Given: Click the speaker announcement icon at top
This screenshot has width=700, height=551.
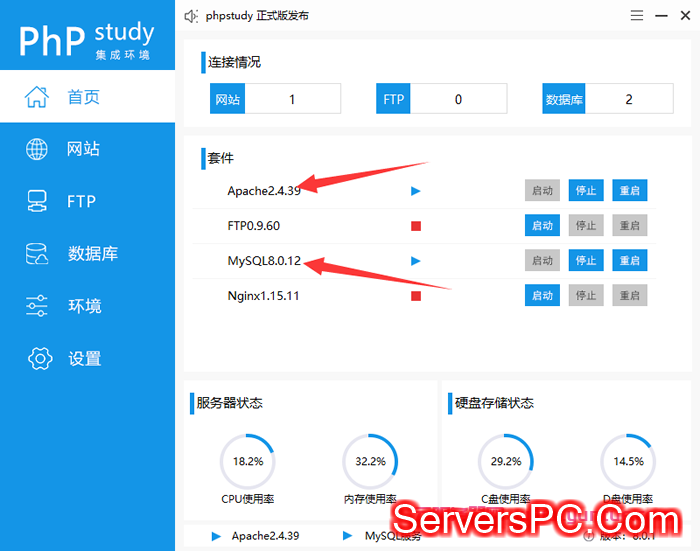Looking at the screenshot, I should click(192, 16).
